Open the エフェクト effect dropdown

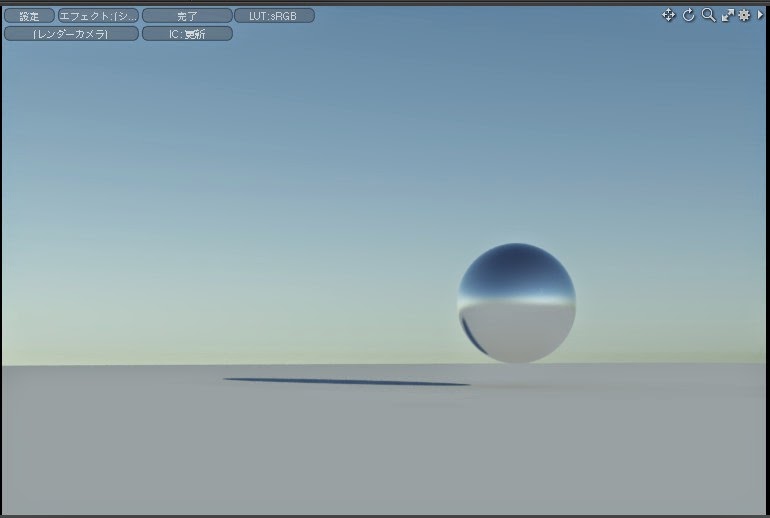(x=98, y=16)
